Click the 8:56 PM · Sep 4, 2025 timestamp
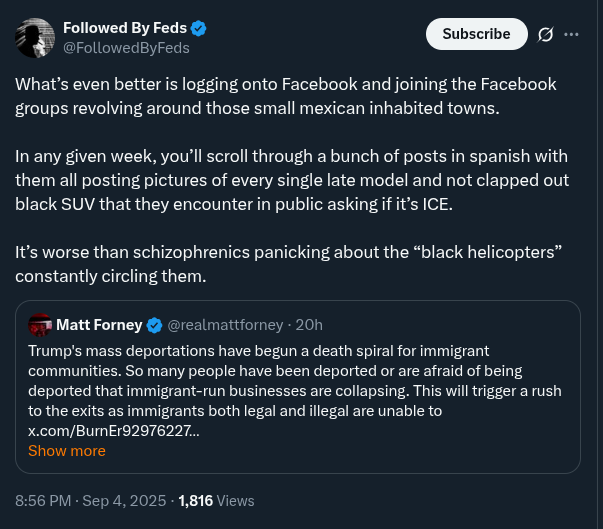 coord(89,501)
